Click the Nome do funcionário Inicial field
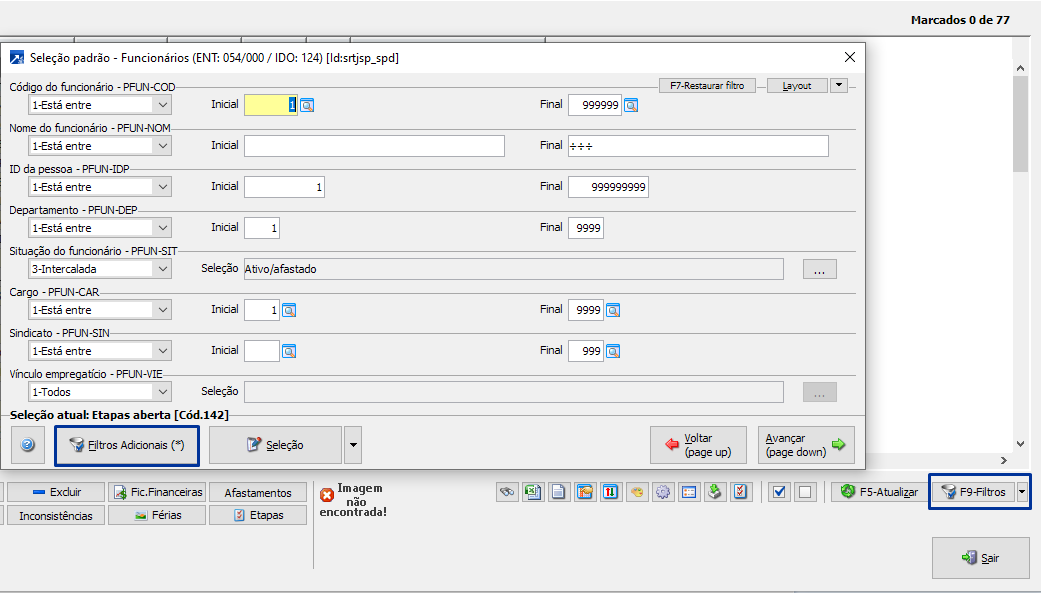Image resolution: width=1041 pixels, height=593 pixels. tap(374, 146)
